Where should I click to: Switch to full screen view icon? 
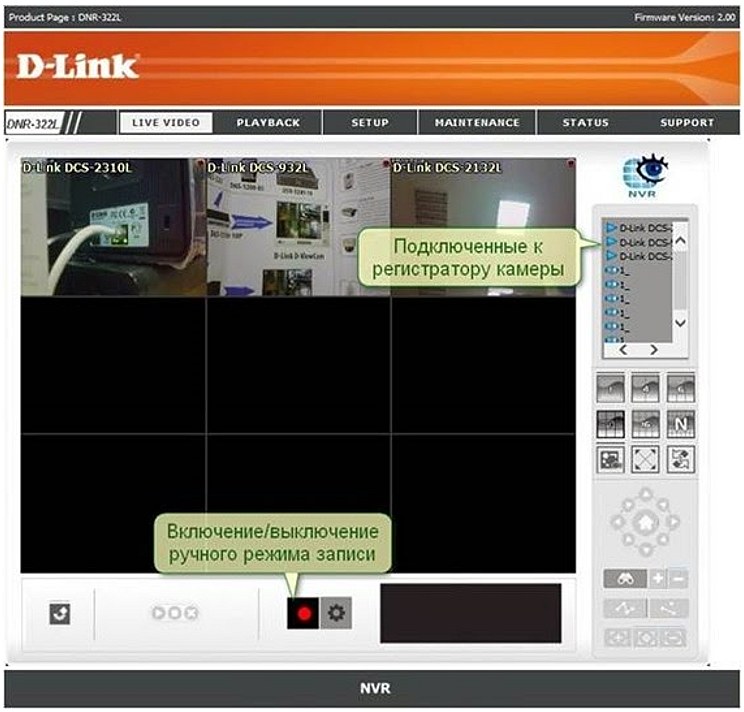point(646,459)
